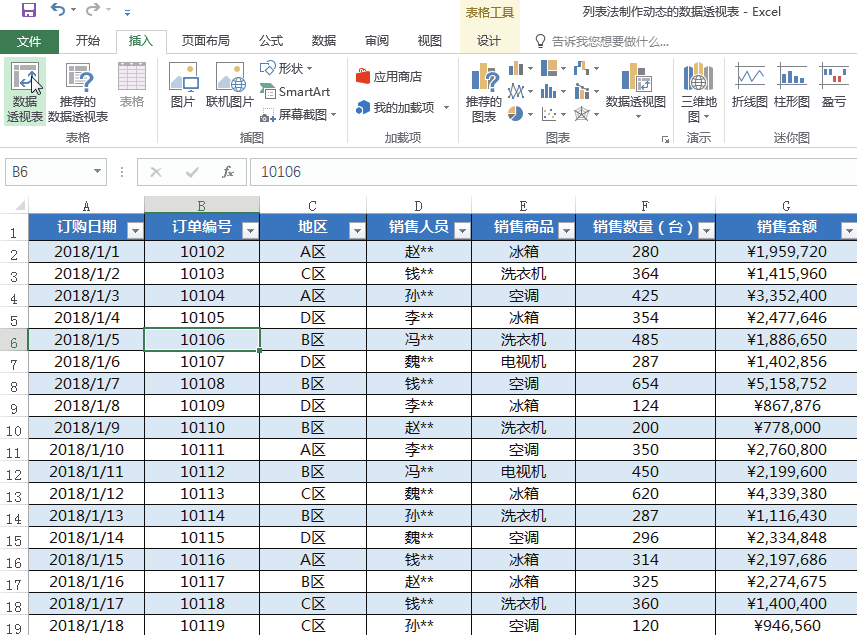857x635 pixels.
Task: Open filter dropdown for 销售人员 column
Action: [x=462, y=231]
